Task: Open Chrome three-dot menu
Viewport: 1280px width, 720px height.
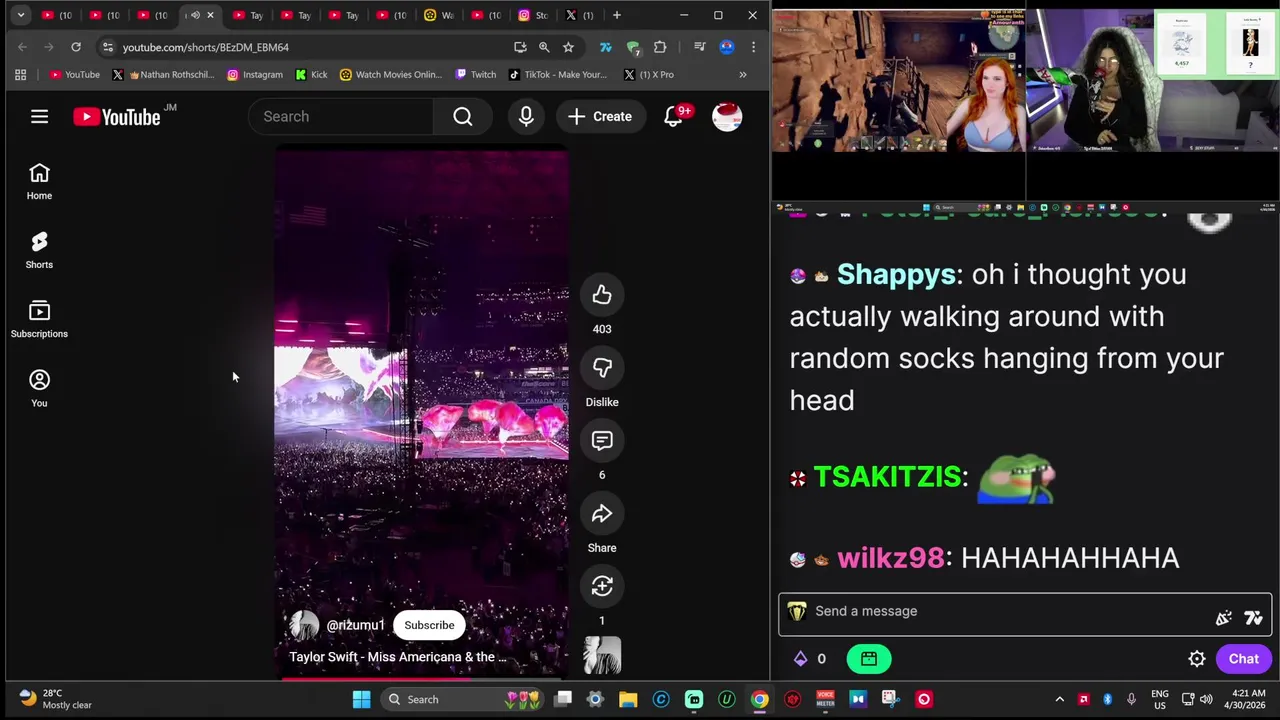Action: click(753, 47)
